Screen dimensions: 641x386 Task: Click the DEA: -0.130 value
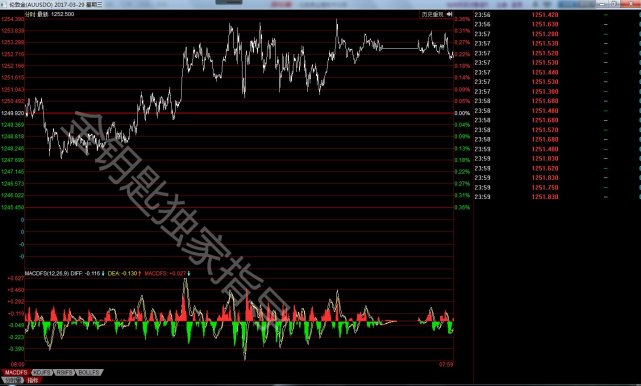click(124, 273)
